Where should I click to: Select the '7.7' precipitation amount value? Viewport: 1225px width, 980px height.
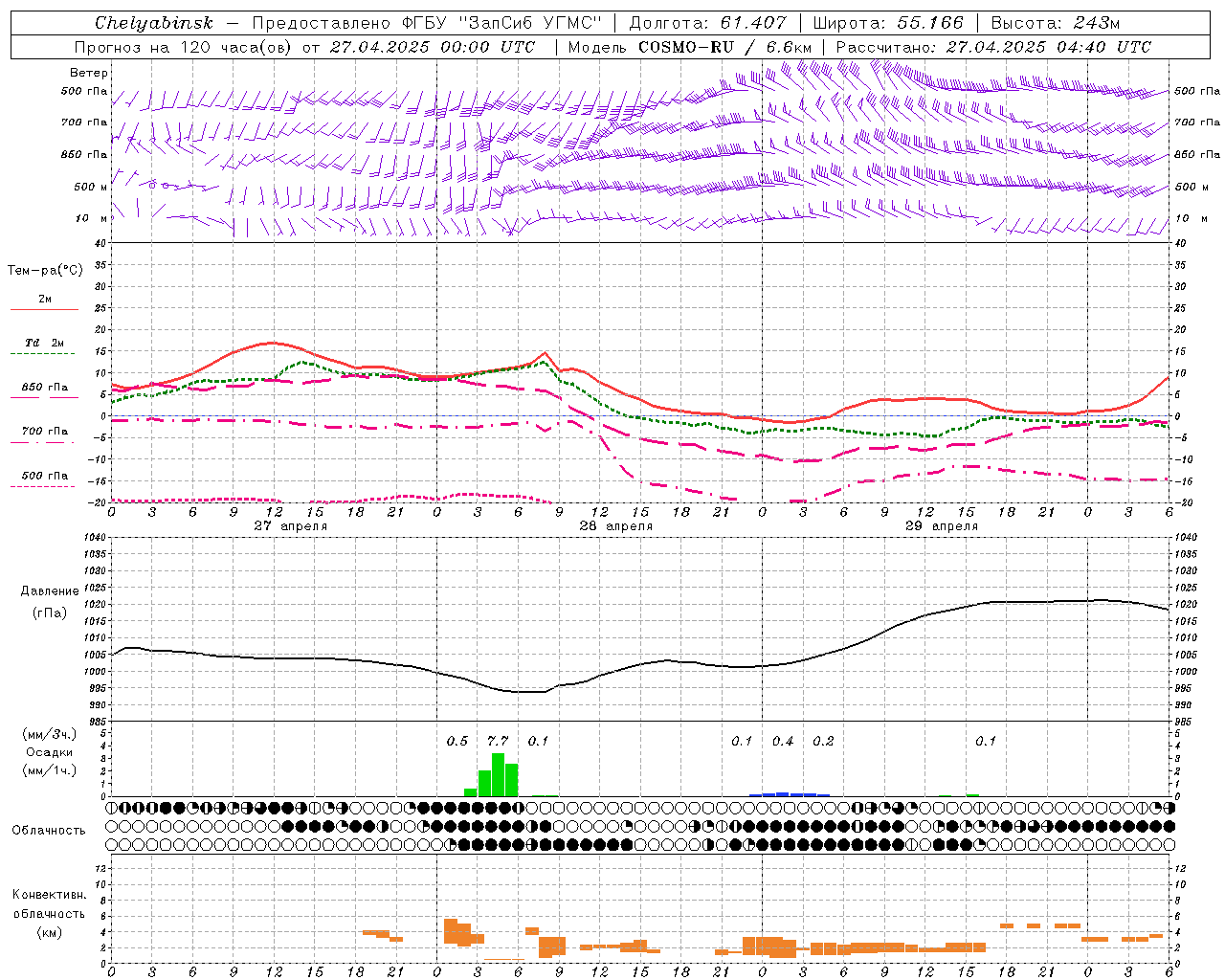click(498, 742)
